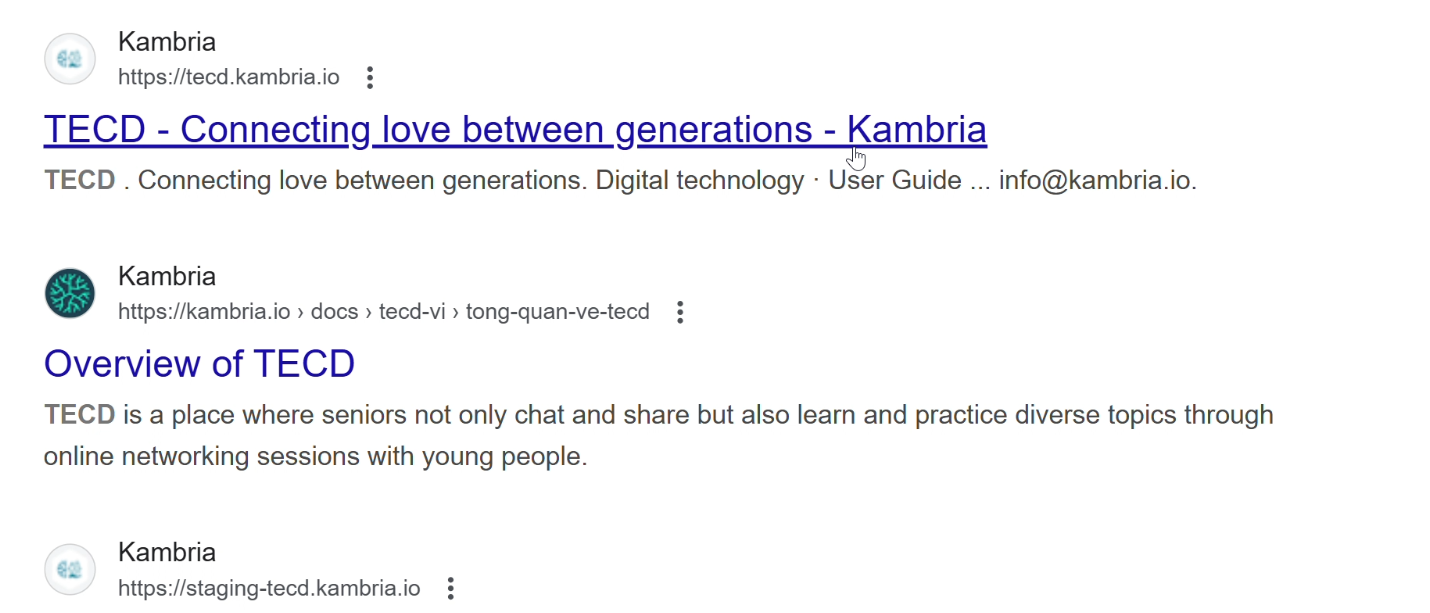Image resolution: width=1430 pixels, height=613 pixels.
Task: Click bold TECD starting the second snippet
Action: coord(79,415)
